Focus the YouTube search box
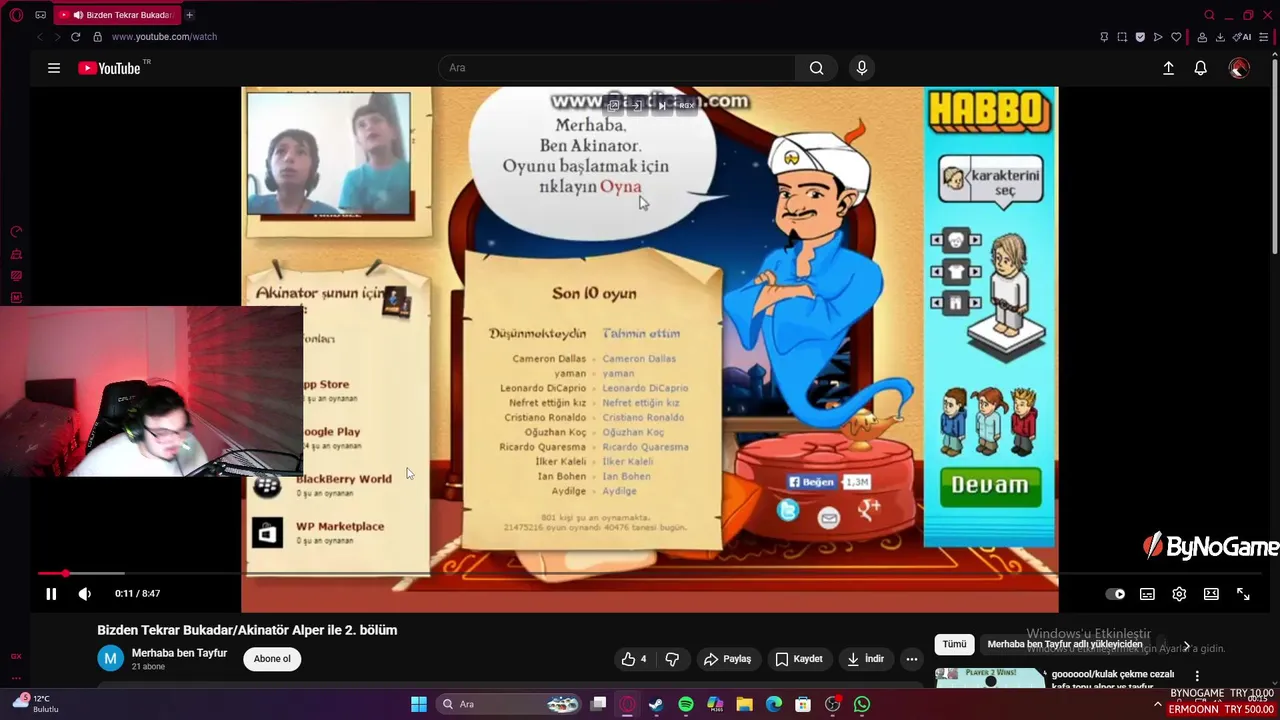This screenshot has width=1280, height=720. coord(617,68)
